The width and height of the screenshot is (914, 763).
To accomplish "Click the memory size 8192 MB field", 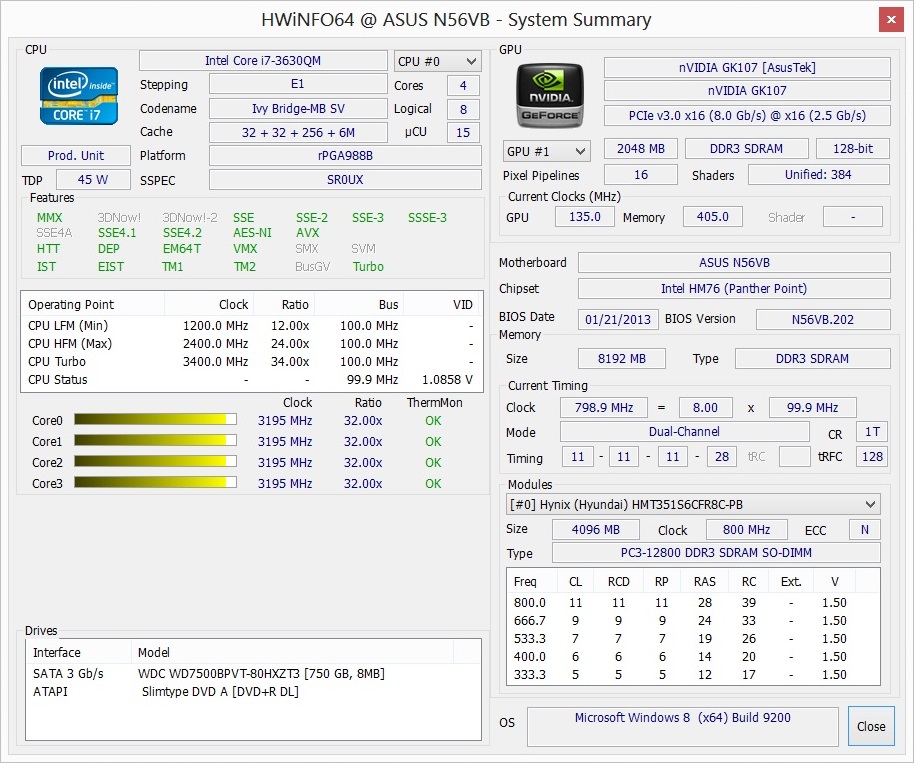I will [x=622, y=358].
